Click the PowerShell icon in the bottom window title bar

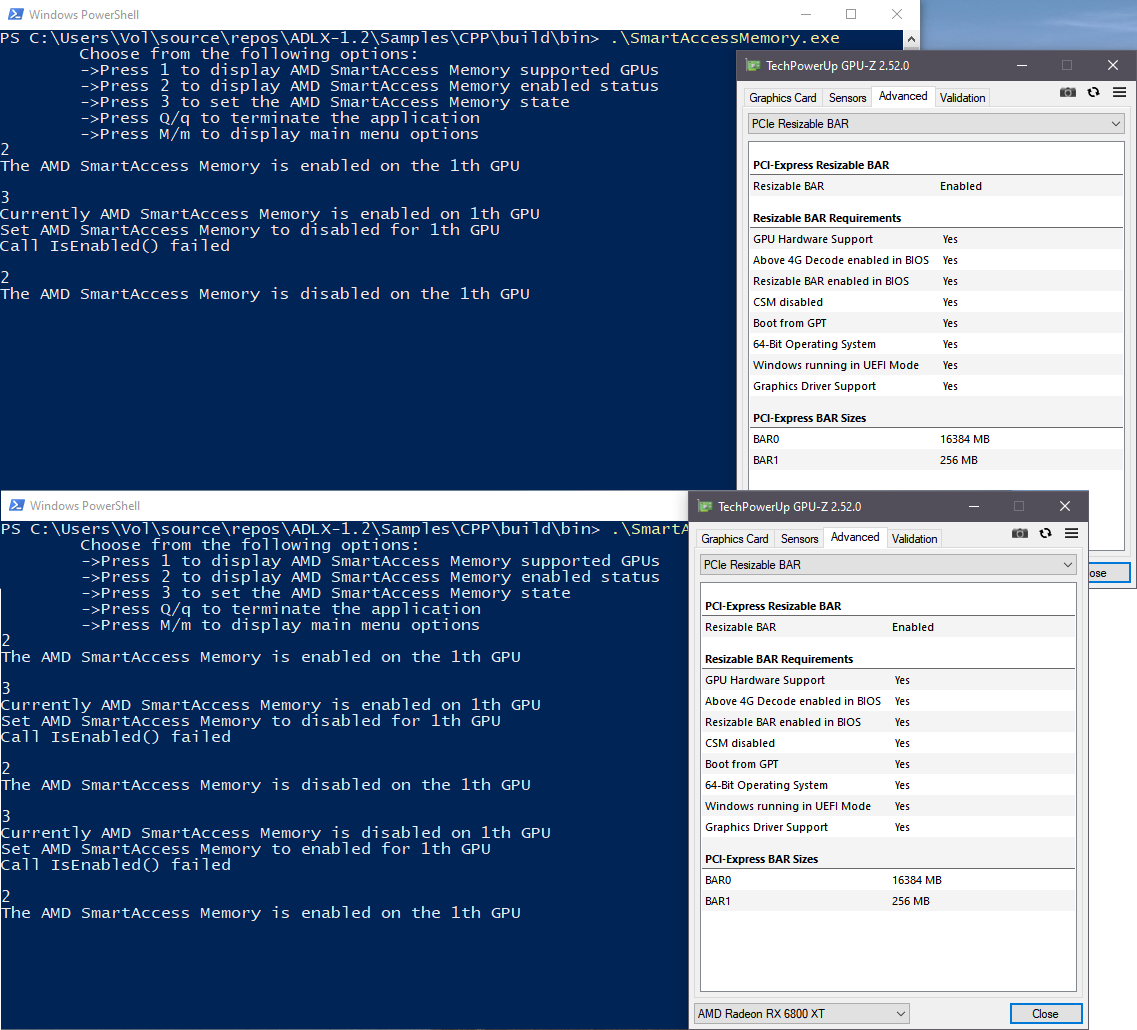point(17,505)
